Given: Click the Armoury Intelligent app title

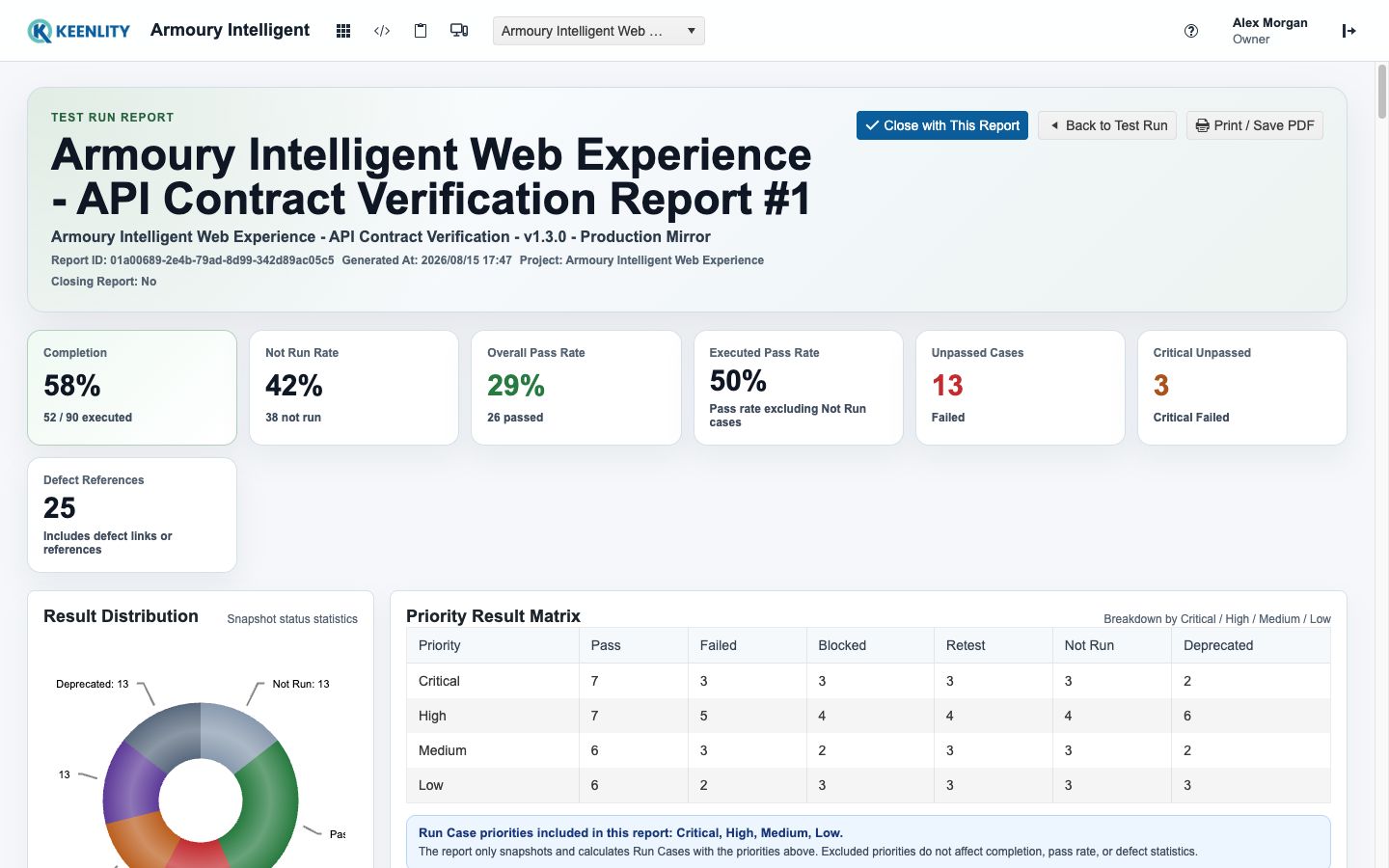Looking at the screenshot, I should [231, 30].
